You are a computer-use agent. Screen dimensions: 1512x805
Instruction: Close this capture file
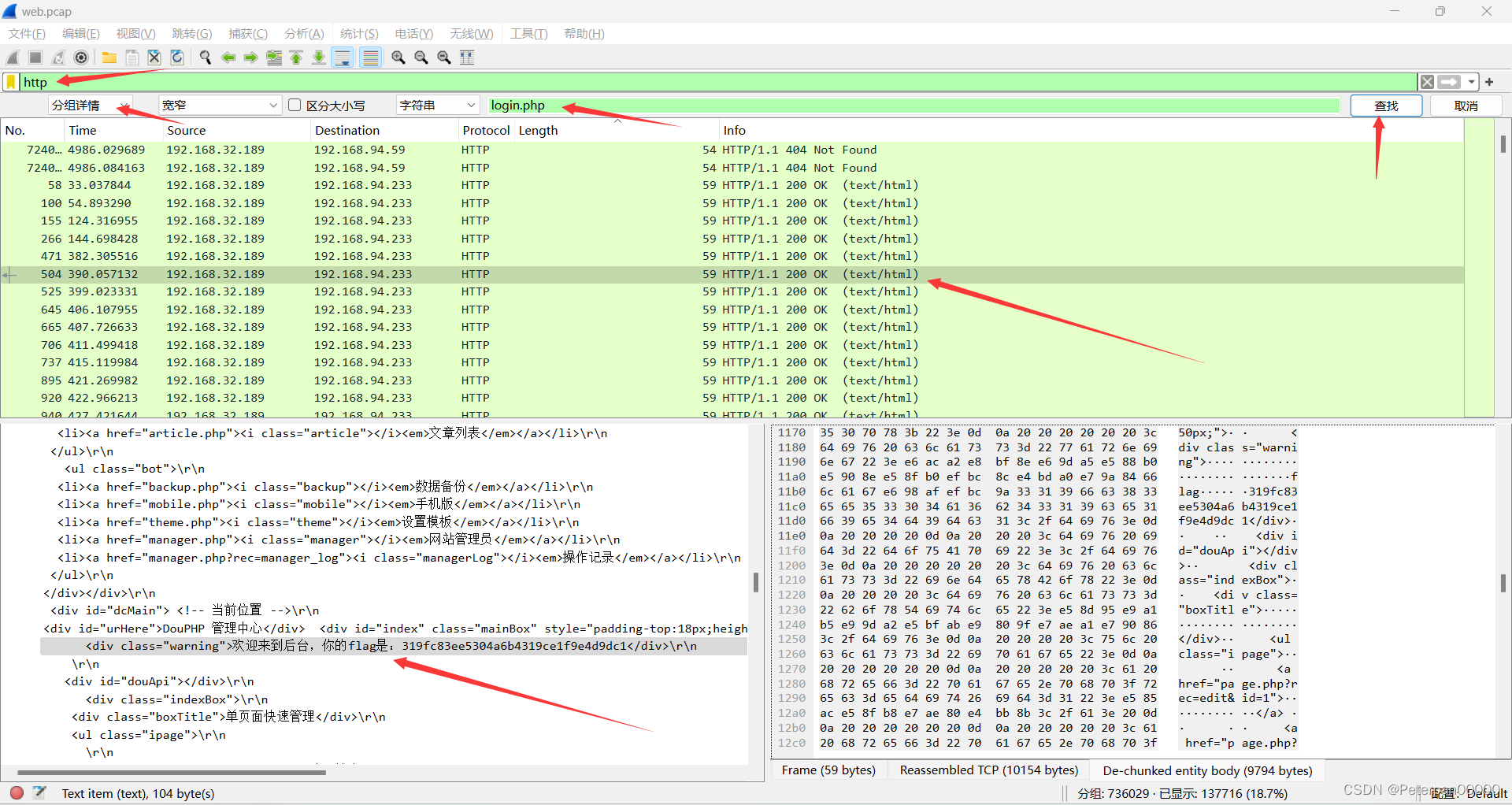pos(154,57)
